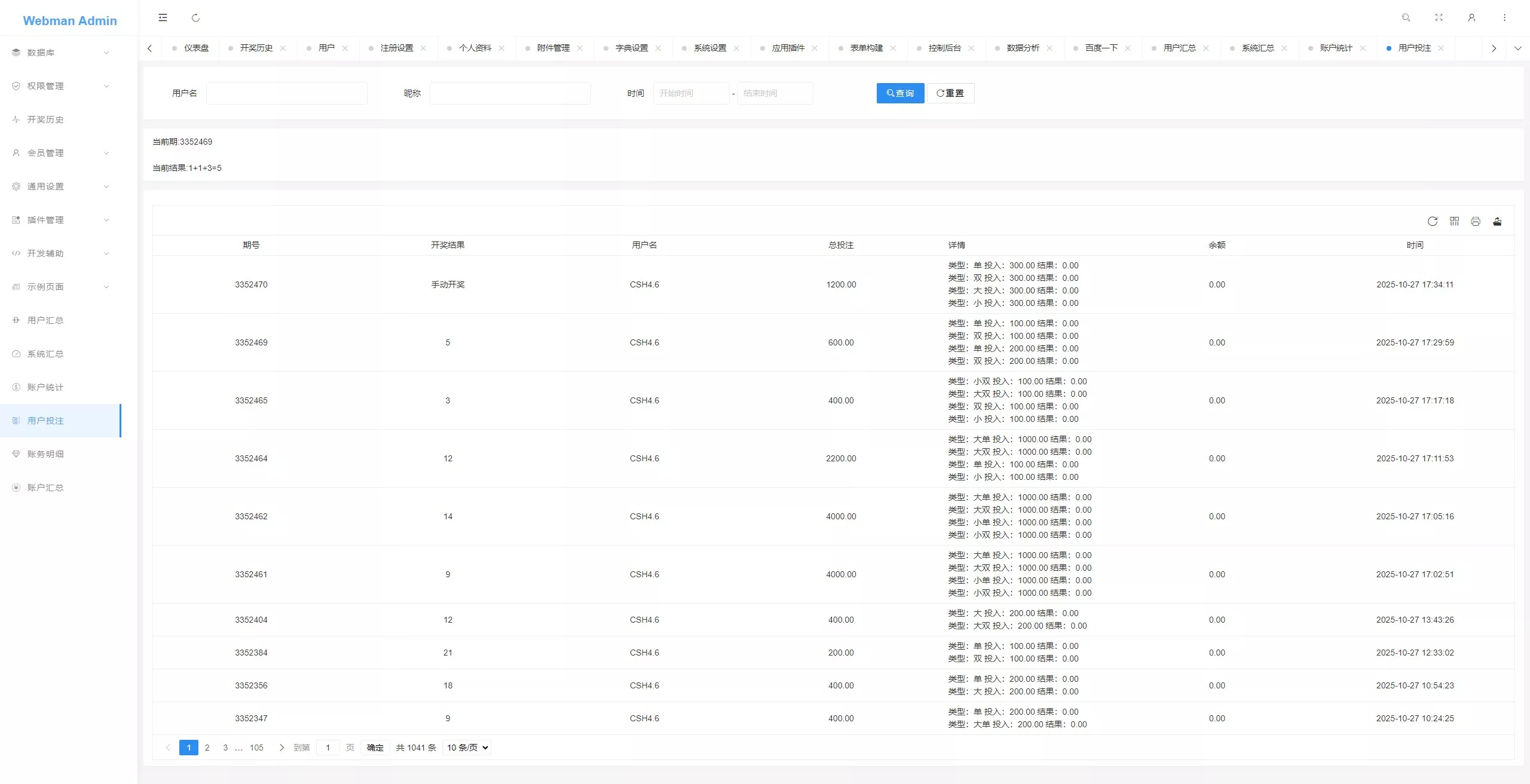This screenshot has width=1530, height=784.
Task: Export the table with the export icon
Action: point(1497,221)
